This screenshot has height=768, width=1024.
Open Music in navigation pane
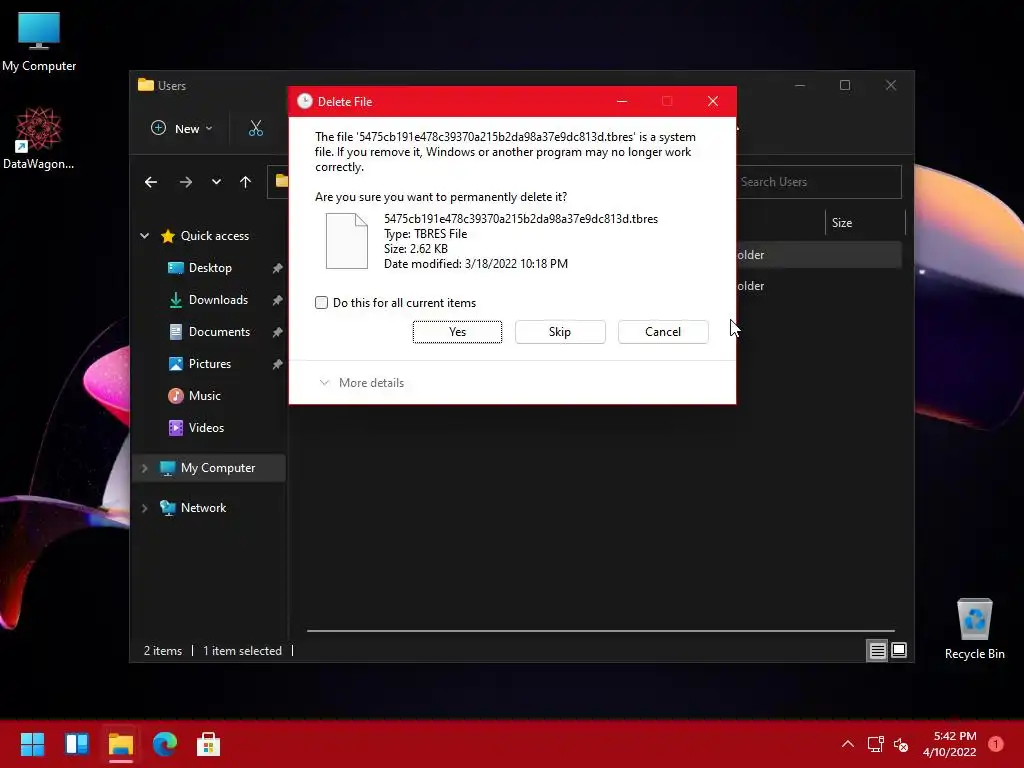point(204,396)
